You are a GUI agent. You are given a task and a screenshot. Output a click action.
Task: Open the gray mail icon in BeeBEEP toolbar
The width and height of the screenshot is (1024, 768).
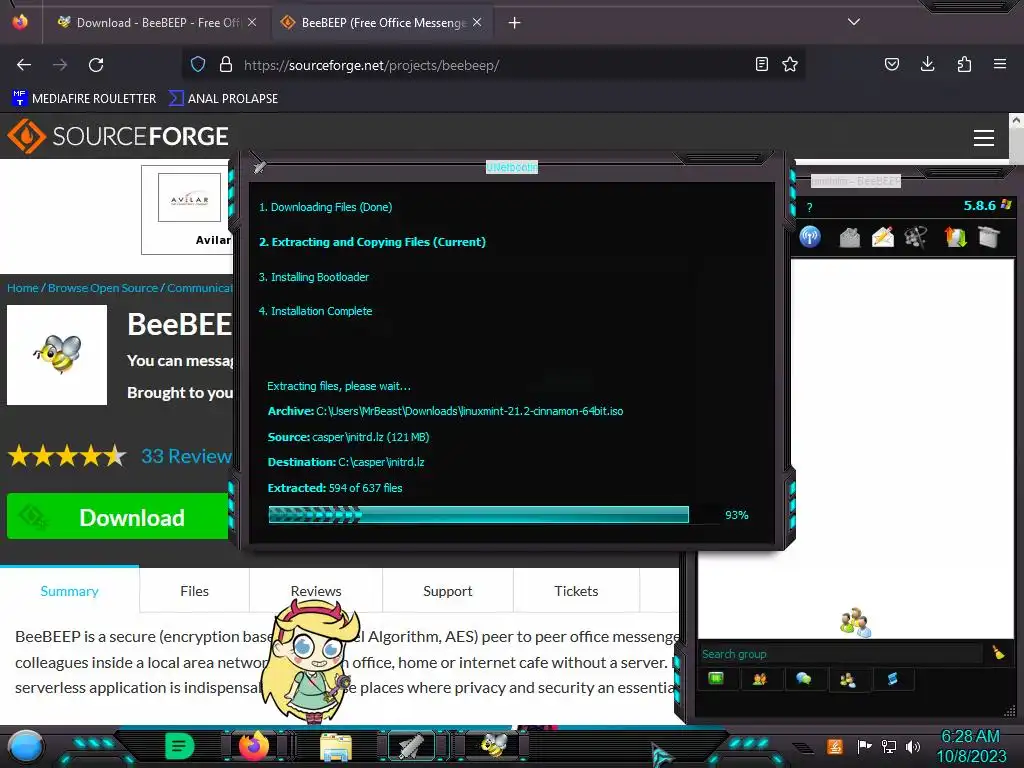[849, 237]
